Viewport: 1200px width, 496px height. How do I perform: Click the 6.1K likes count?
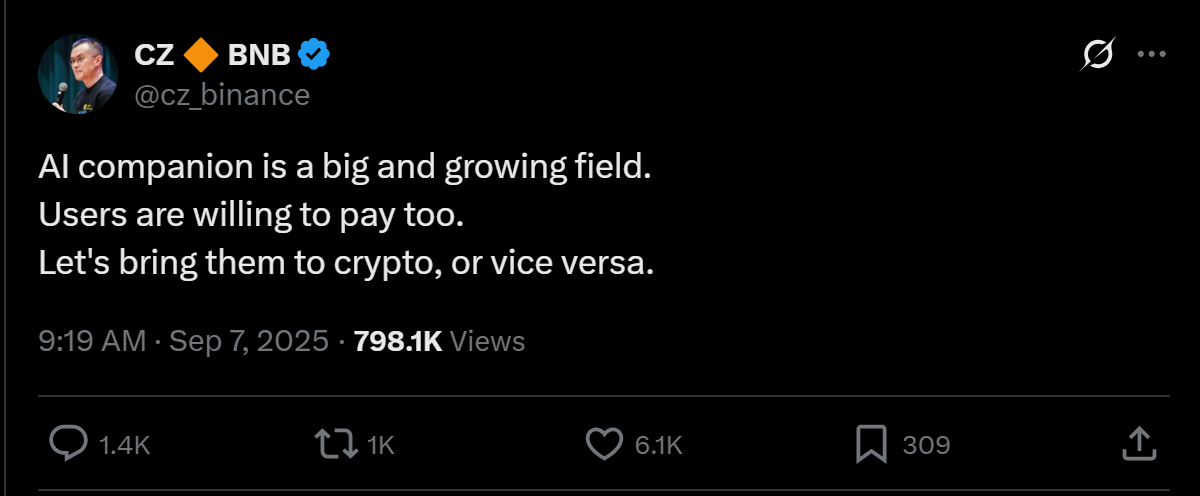coord(659,445)
